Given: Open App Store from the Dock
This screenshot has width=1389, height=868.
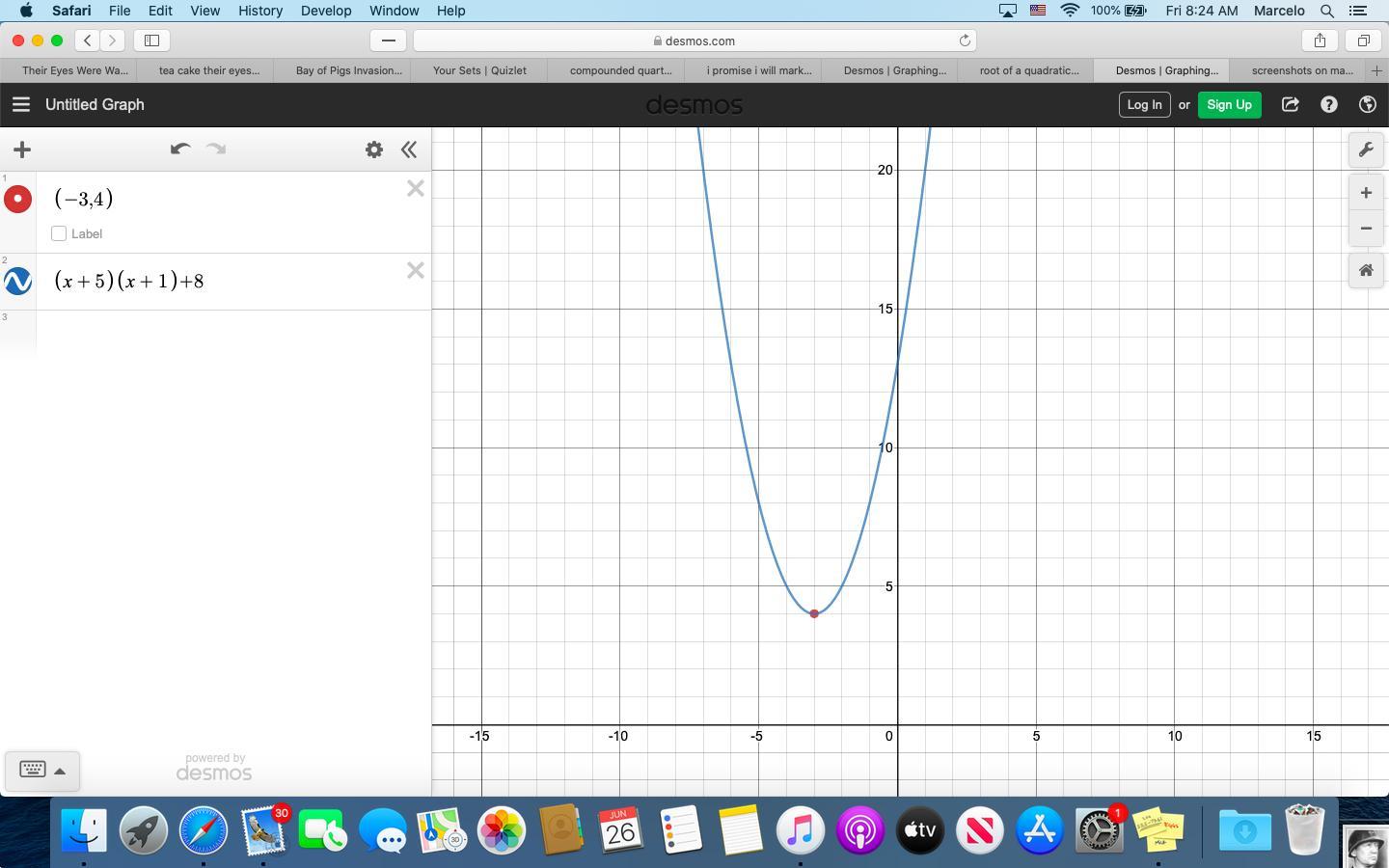Looking at the screenshot, I should pos(1040,829).
